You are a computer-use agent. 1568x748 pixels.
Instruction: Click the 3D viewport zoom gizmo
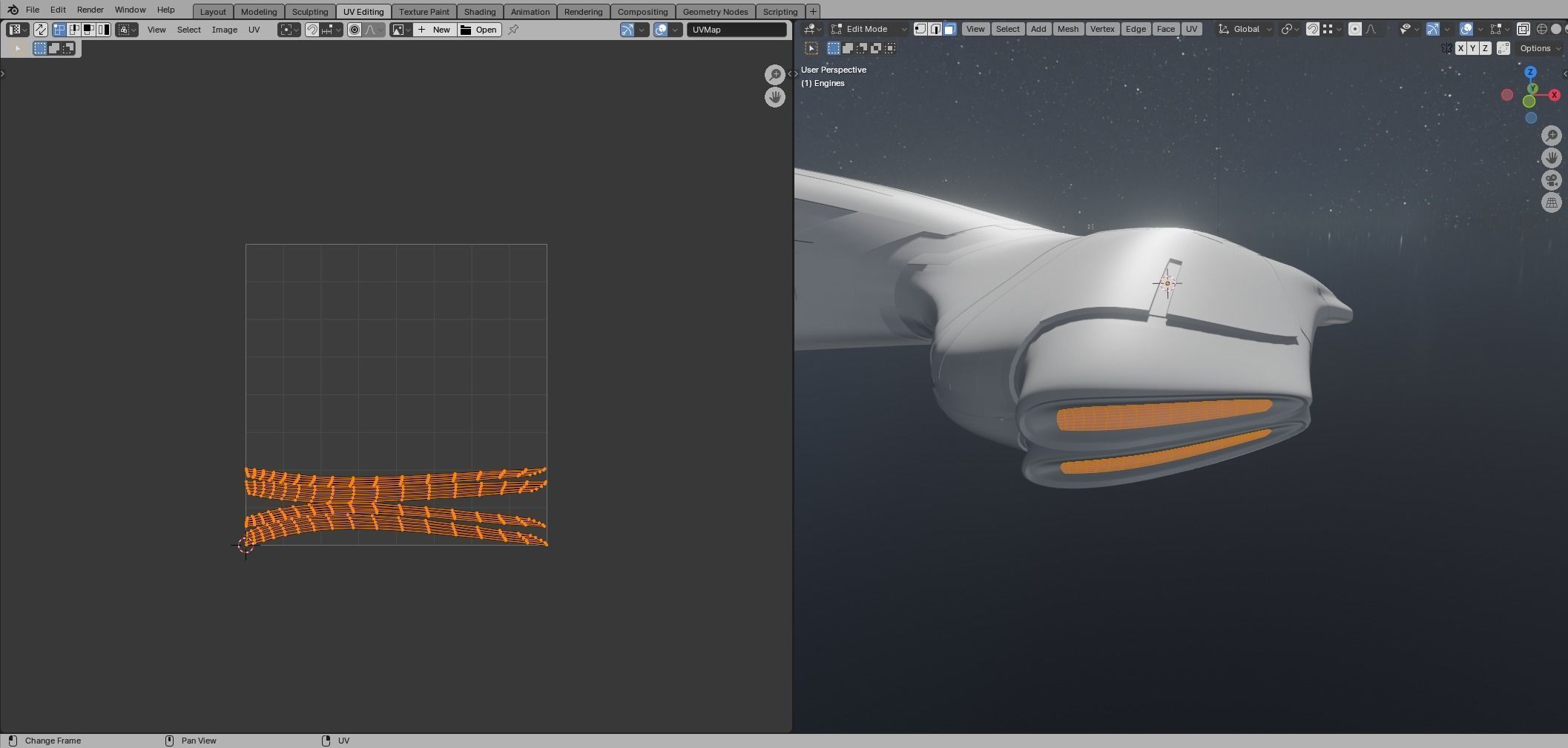coord(1552,135)
